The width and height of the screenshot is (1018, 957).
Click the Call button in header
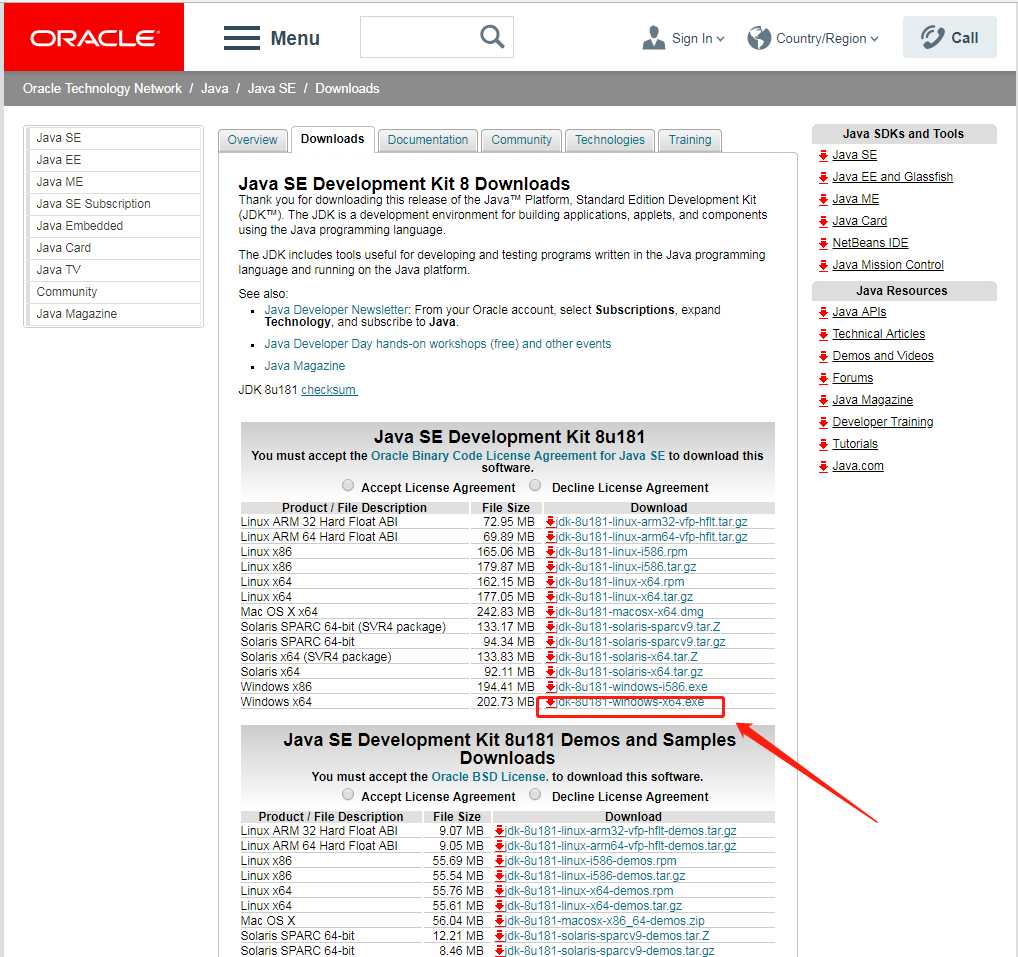tap(949, 38)
